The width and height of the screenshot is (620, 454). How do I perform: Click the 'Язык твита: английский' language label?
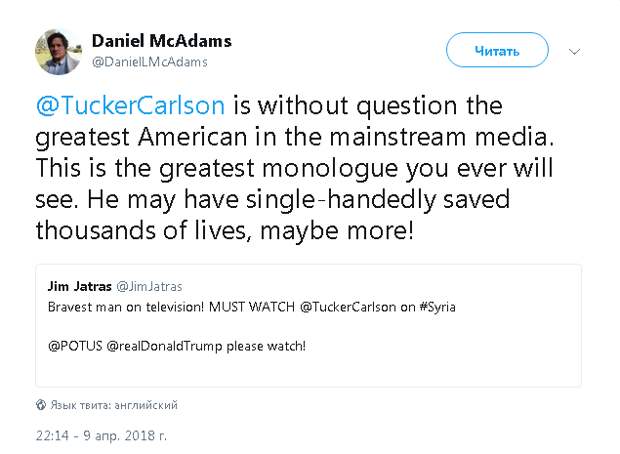pyautogui.click(x=113, y=405)
